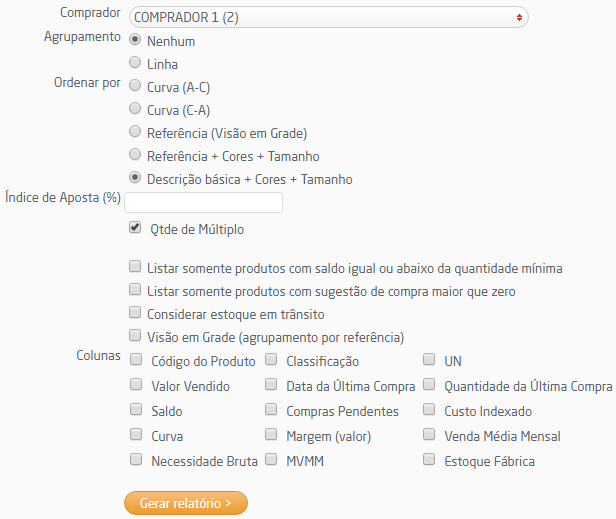The height and width of the screenshot is (519, 616).
Task: Enable listing products below minimum quantity
Action: click(135, 268)
